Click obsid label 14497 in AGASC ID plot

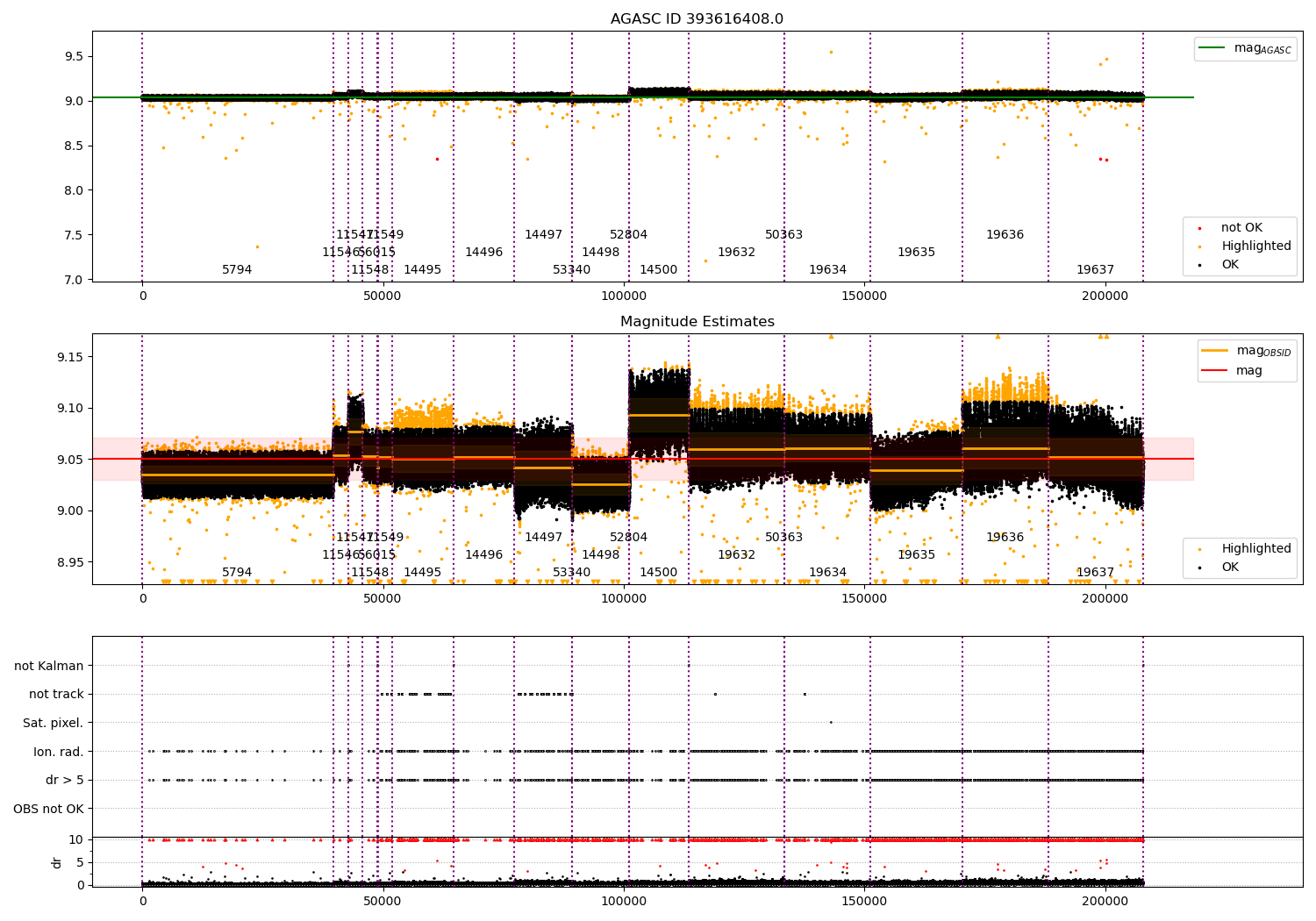click(544, 235)
